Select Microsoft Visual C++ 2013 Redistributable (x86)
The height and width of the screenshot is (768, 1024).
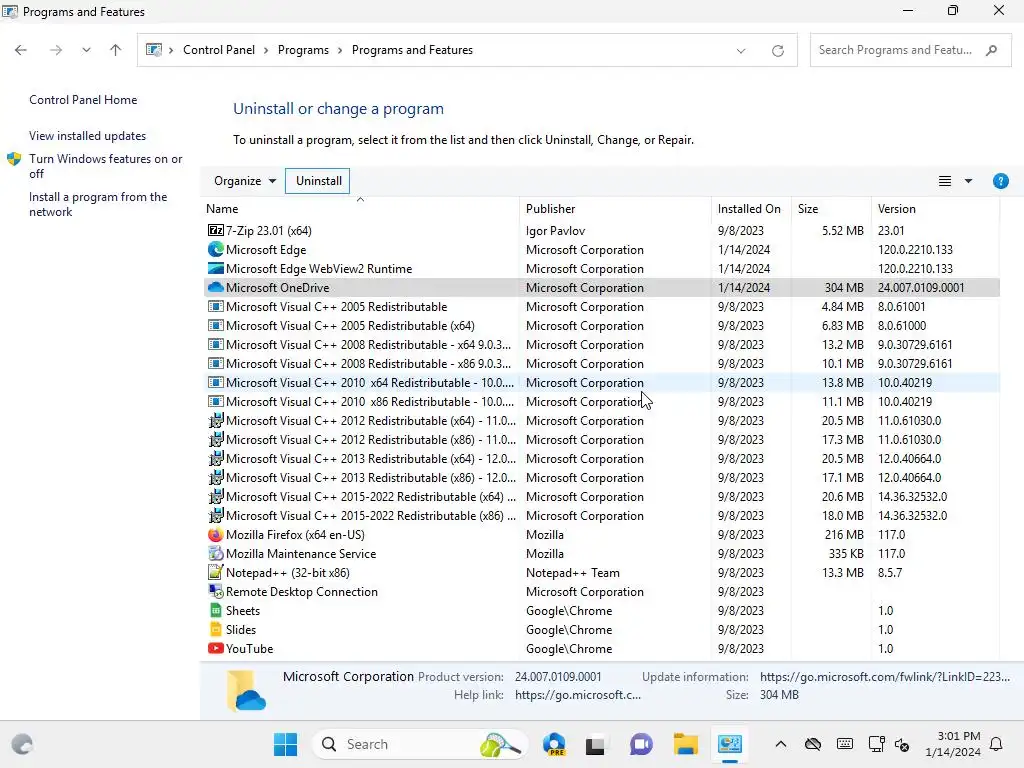601,477
